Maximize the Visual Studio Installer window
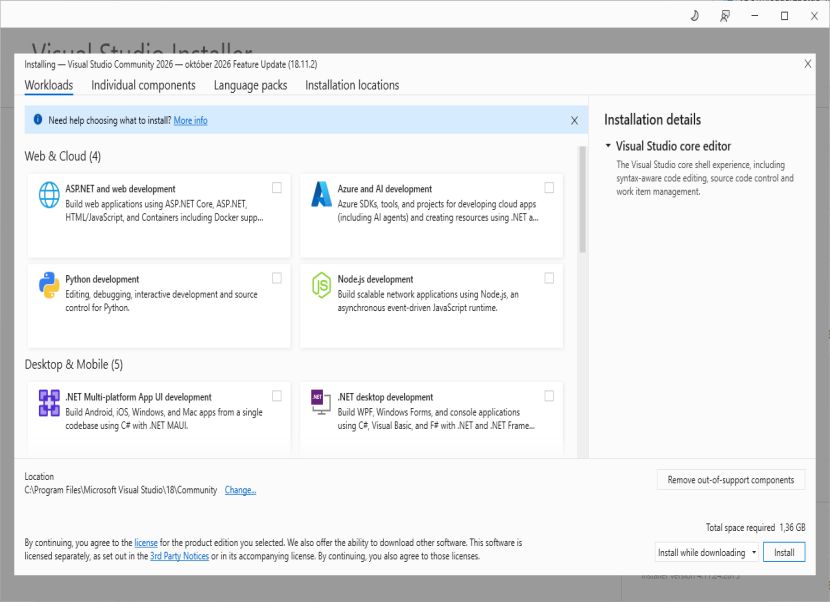Screen dimensions: 830x602 (x=784, y=16)
